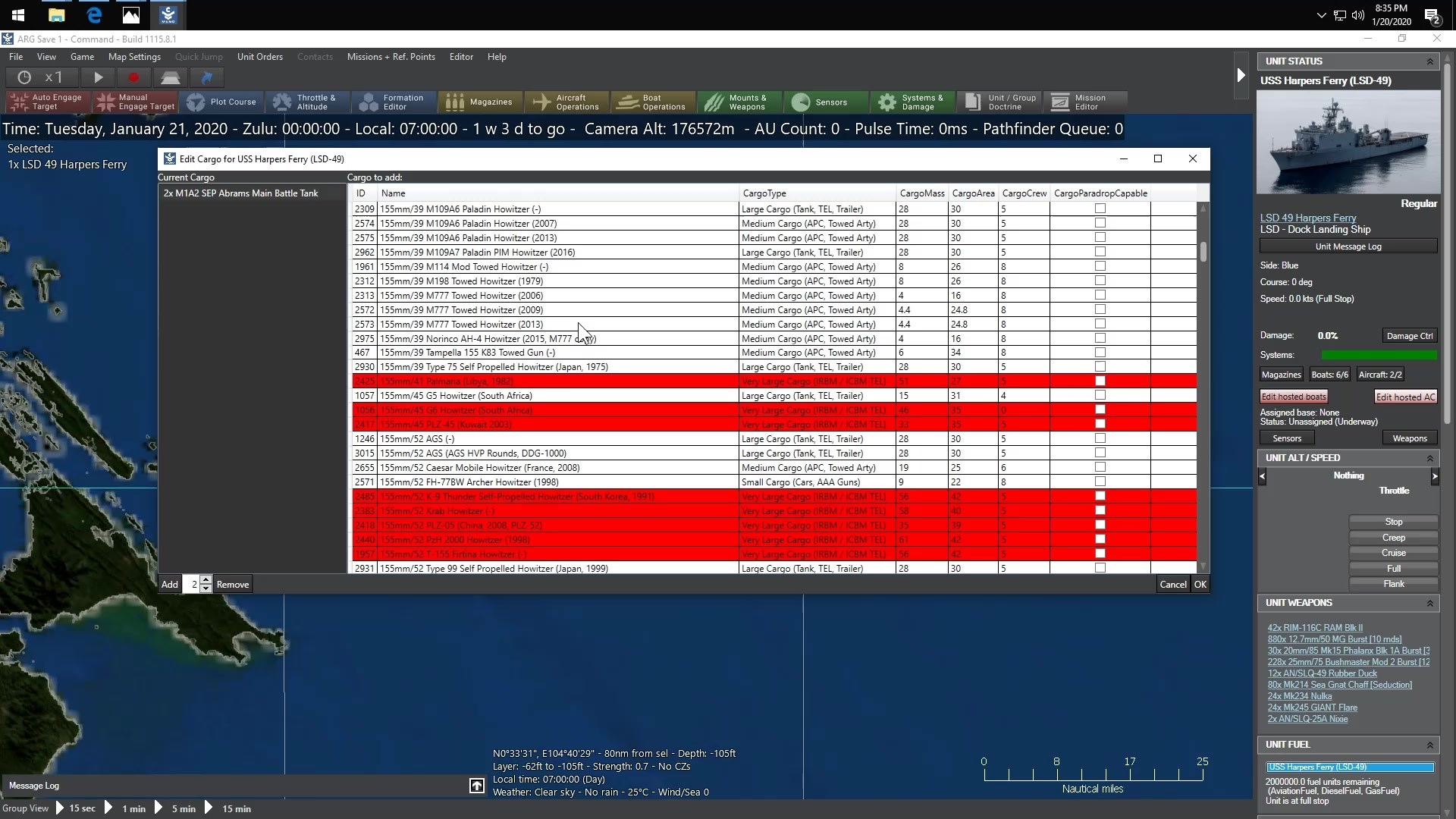Open the Unit Orders menu
This screenshot has height=819, width=1456.
[x=260, y=57]
